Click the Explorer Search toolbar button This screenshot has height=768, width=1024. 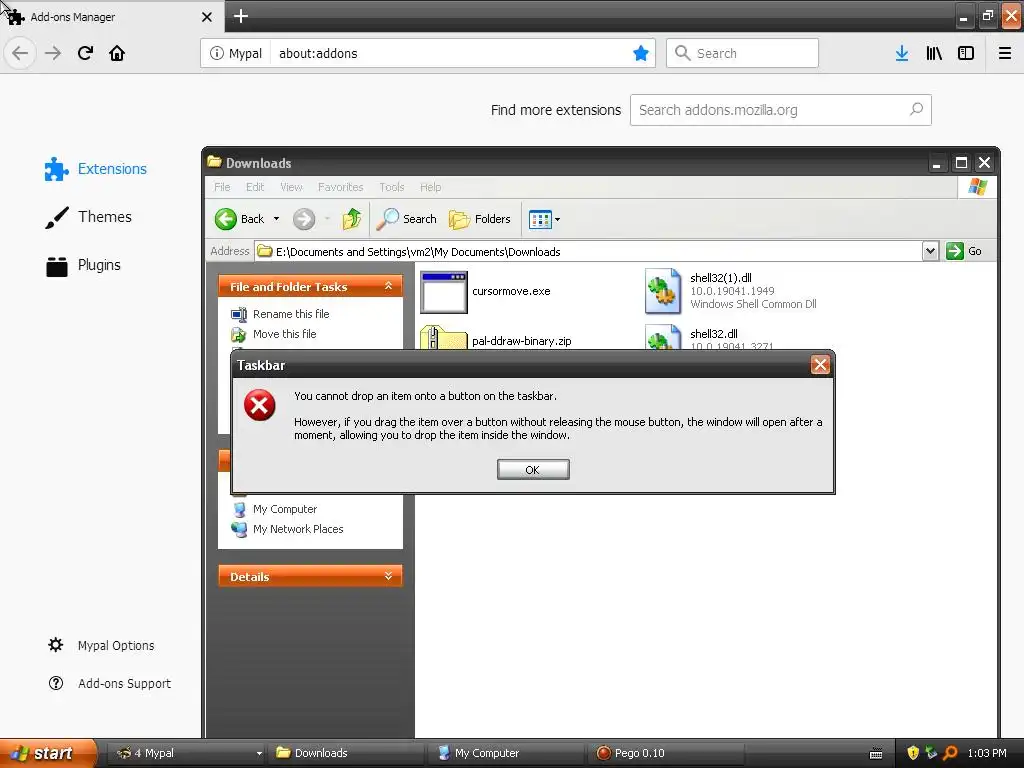coord(406,219)
